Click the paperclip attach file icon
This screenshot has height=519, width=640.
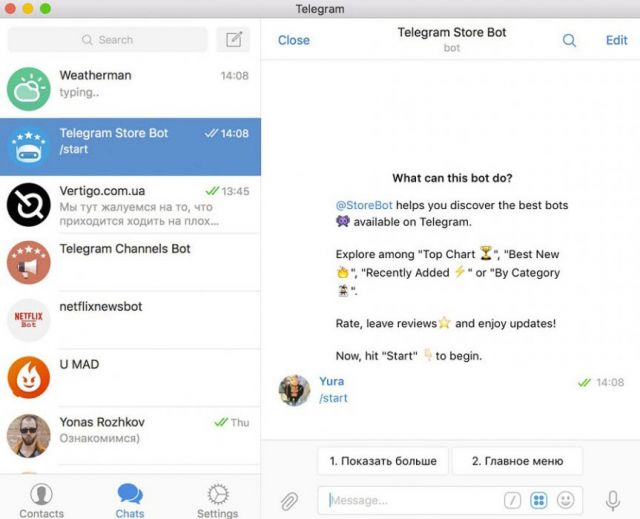click(289, 501)
